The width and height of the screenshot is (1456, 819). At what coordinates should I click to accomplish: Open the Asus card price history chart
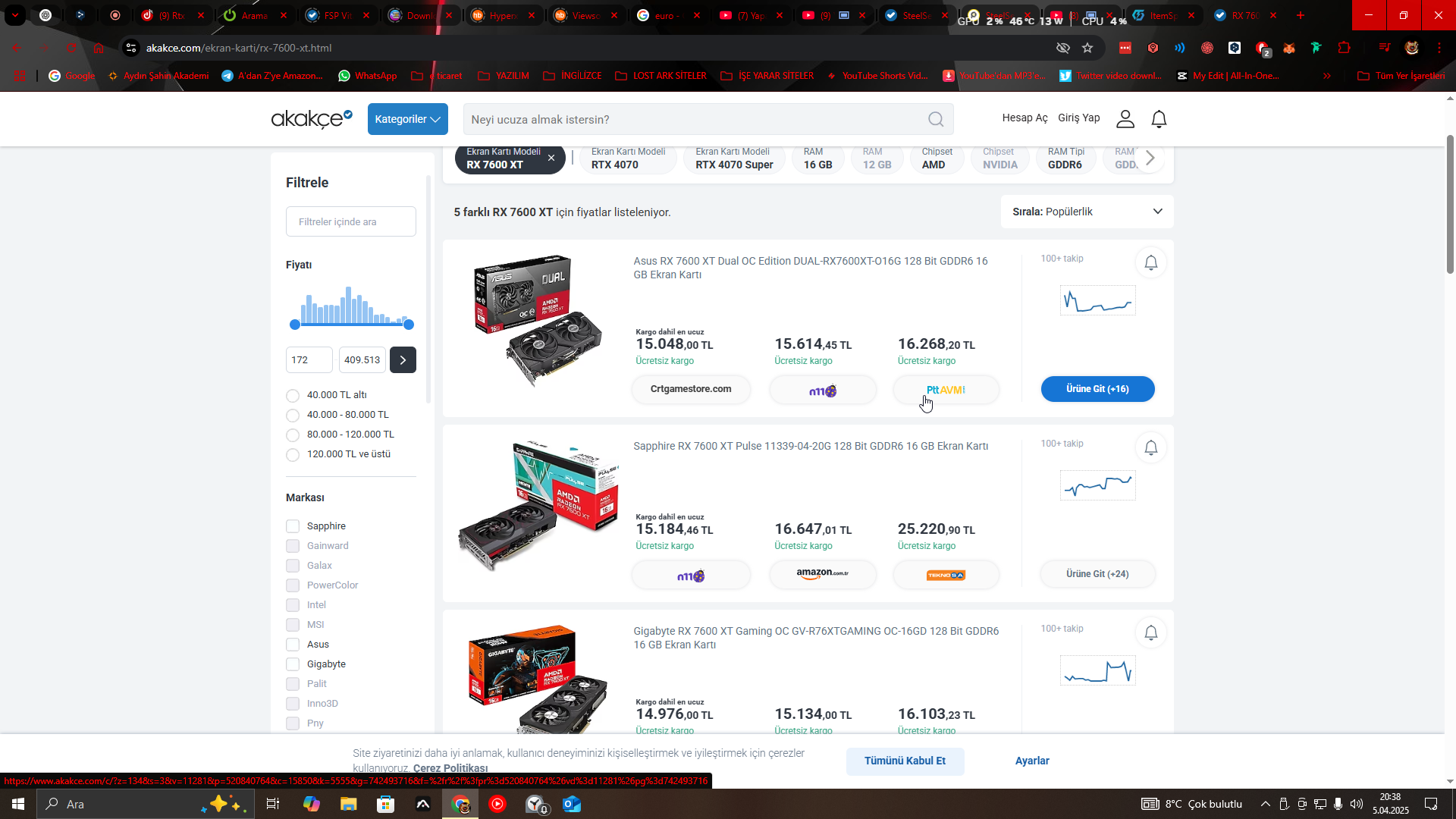pos(1097,301)
